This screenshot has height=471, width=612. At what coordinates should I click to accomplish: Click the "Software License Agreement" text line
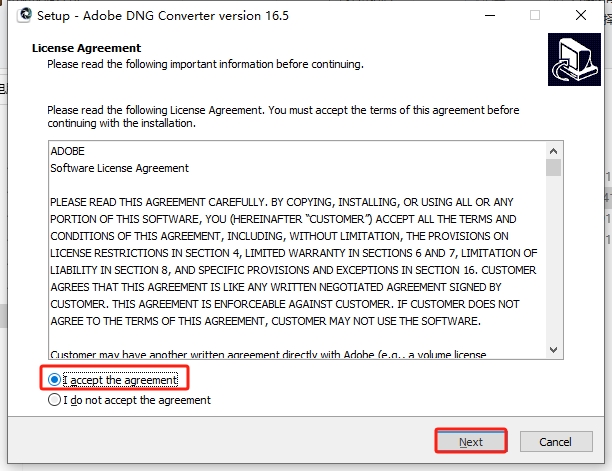tap(119, 168)
